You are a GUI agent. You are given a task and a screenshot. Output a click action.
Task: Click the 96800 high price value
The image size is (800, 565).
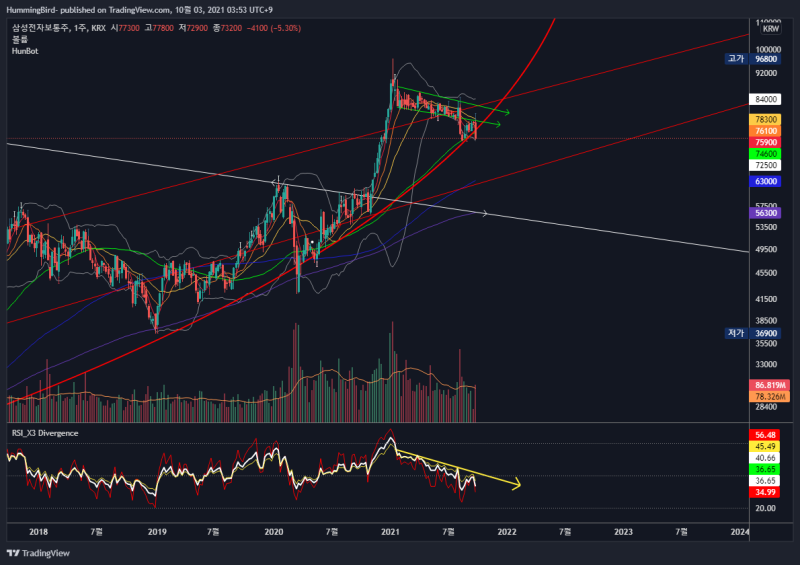(765, 59)
